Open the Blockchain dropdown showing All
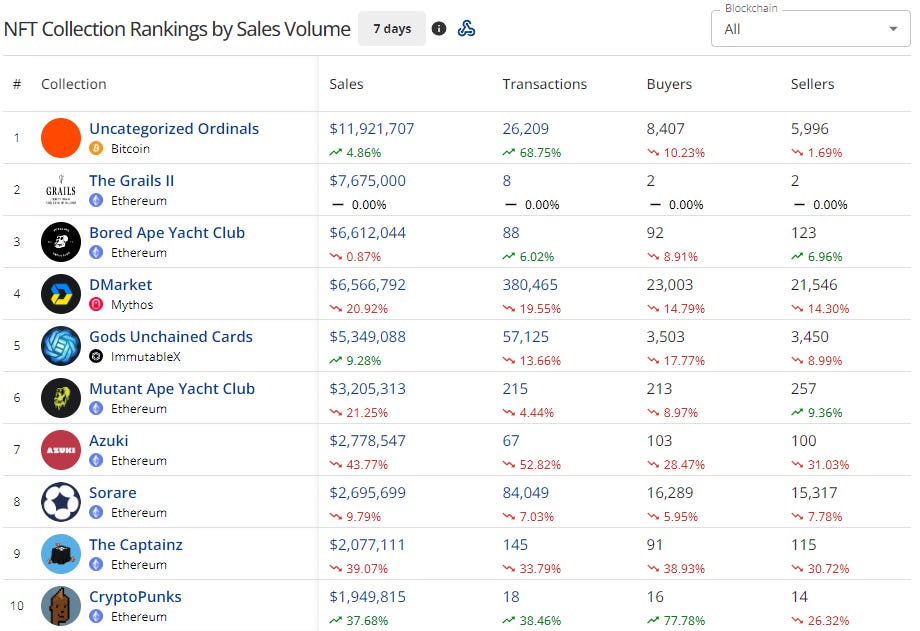The height and width of the screenshot is (631, 920). pyautogui.click(x=810, y=29)
